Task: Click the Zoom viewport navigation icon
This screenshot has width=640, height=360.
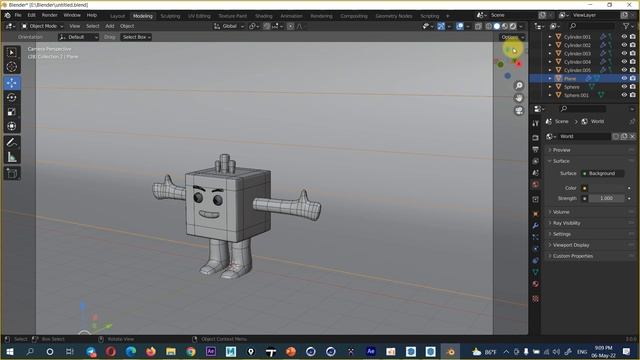Action: point(519,85)
